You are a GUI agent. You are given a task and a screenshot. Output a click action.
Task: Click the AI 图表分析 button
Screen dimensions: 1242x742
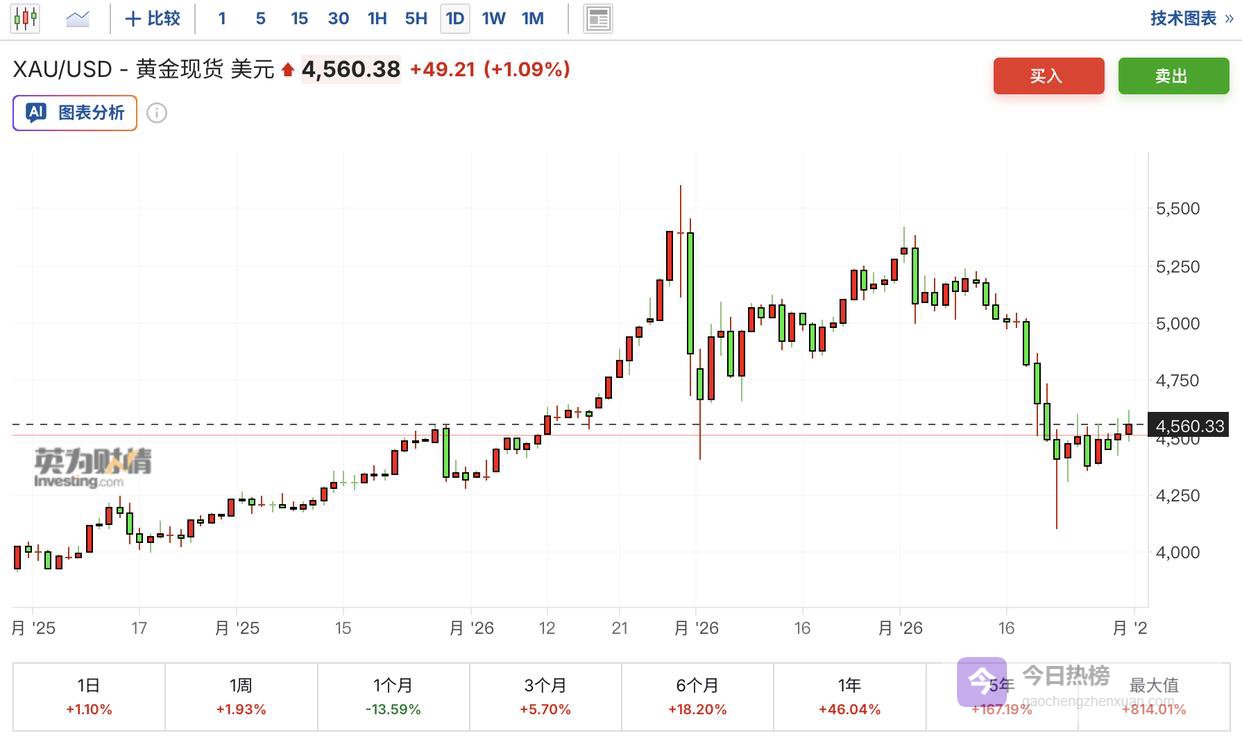[x=75, y=113]
